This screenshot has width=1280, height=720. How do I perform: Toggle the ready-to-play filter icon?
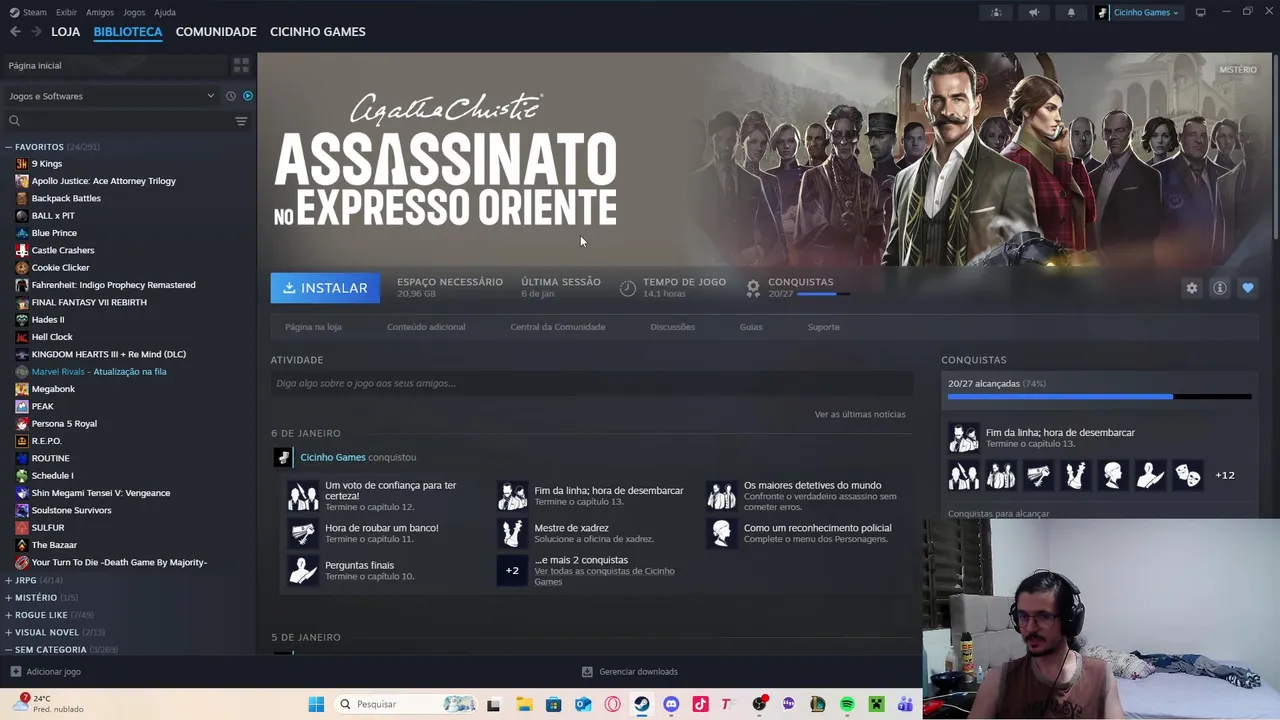248,96
